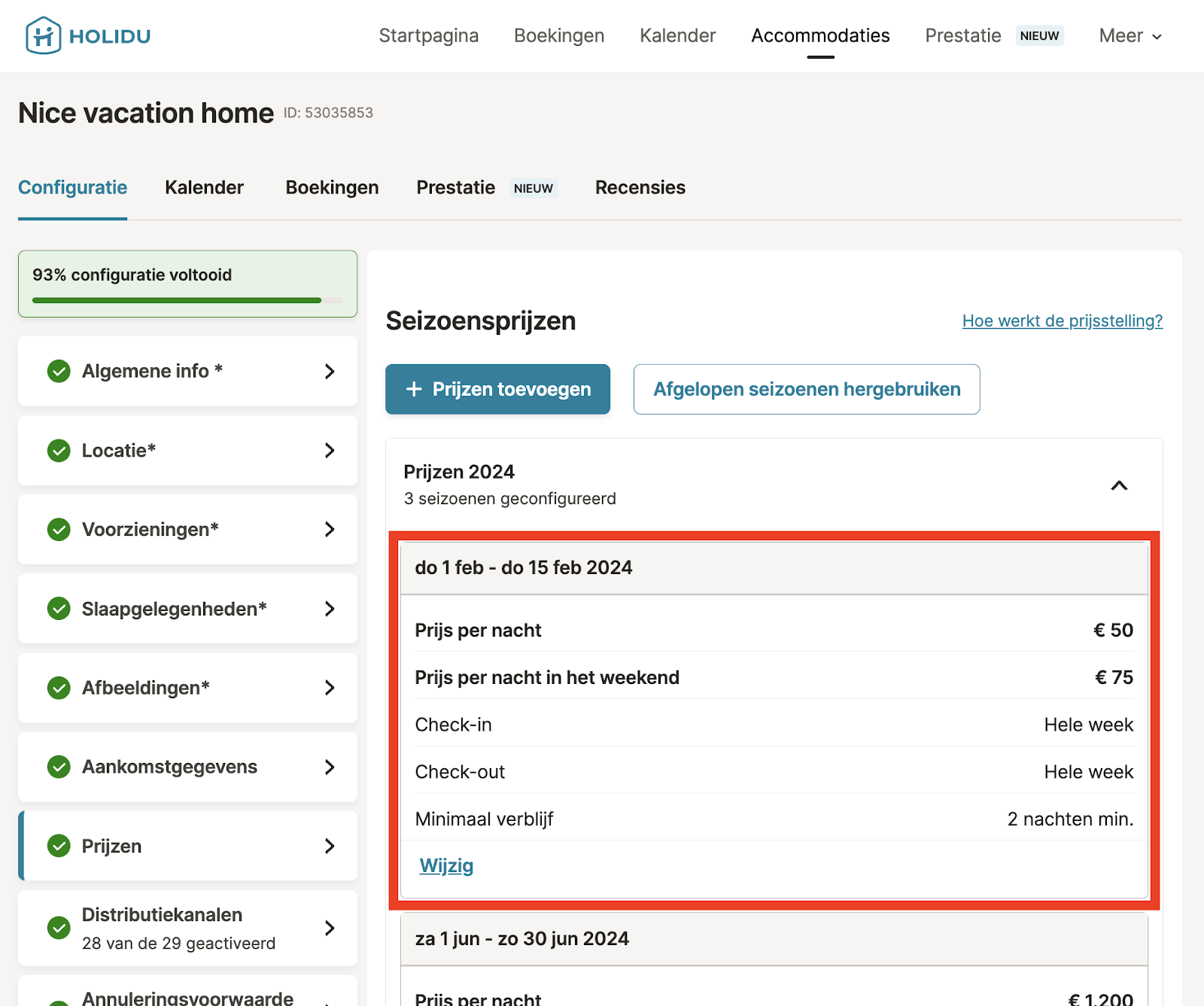Click green checkmark next to Algemene info
Viewport: 1204px width, 1006px height.
(59, 371)
